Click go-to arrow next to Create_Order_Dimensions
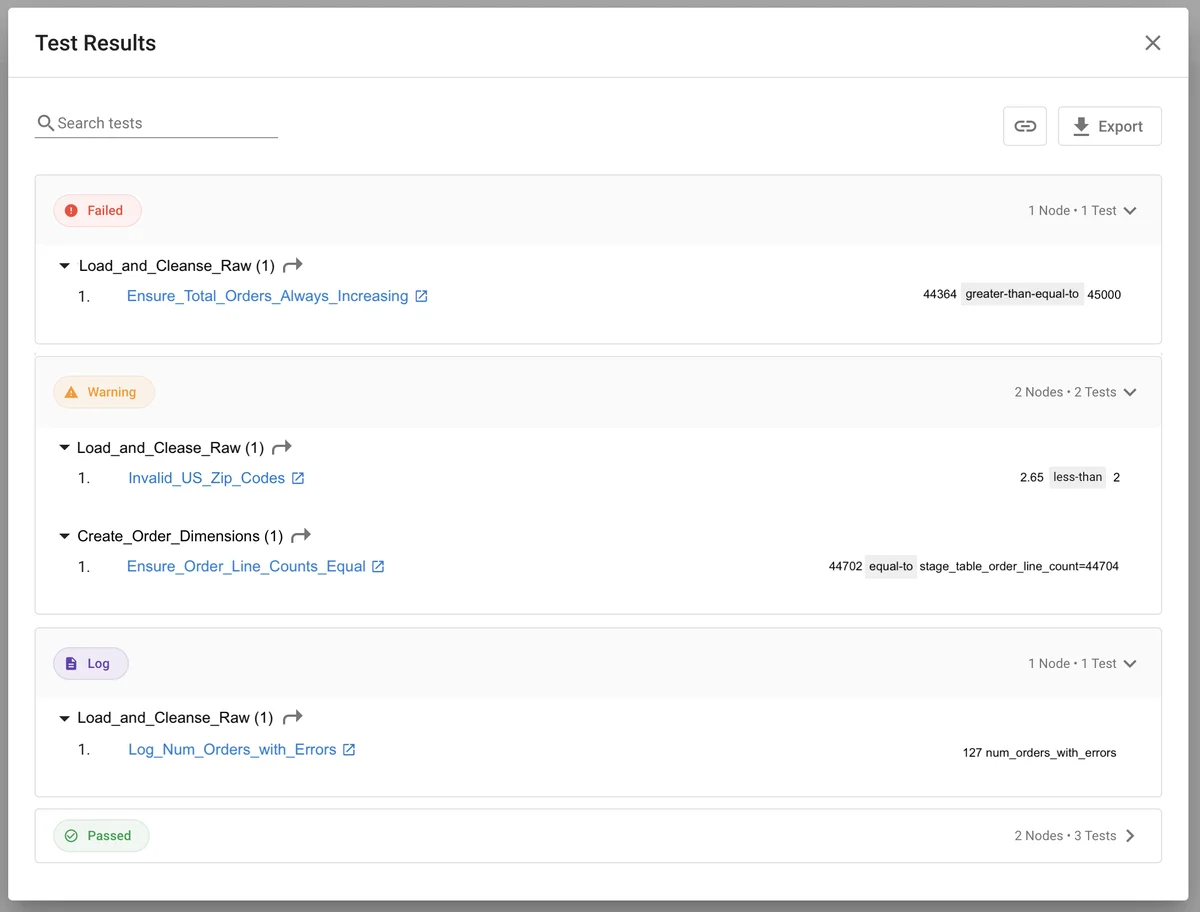This screenshot has width=1200, height=912. pos(301,536)
